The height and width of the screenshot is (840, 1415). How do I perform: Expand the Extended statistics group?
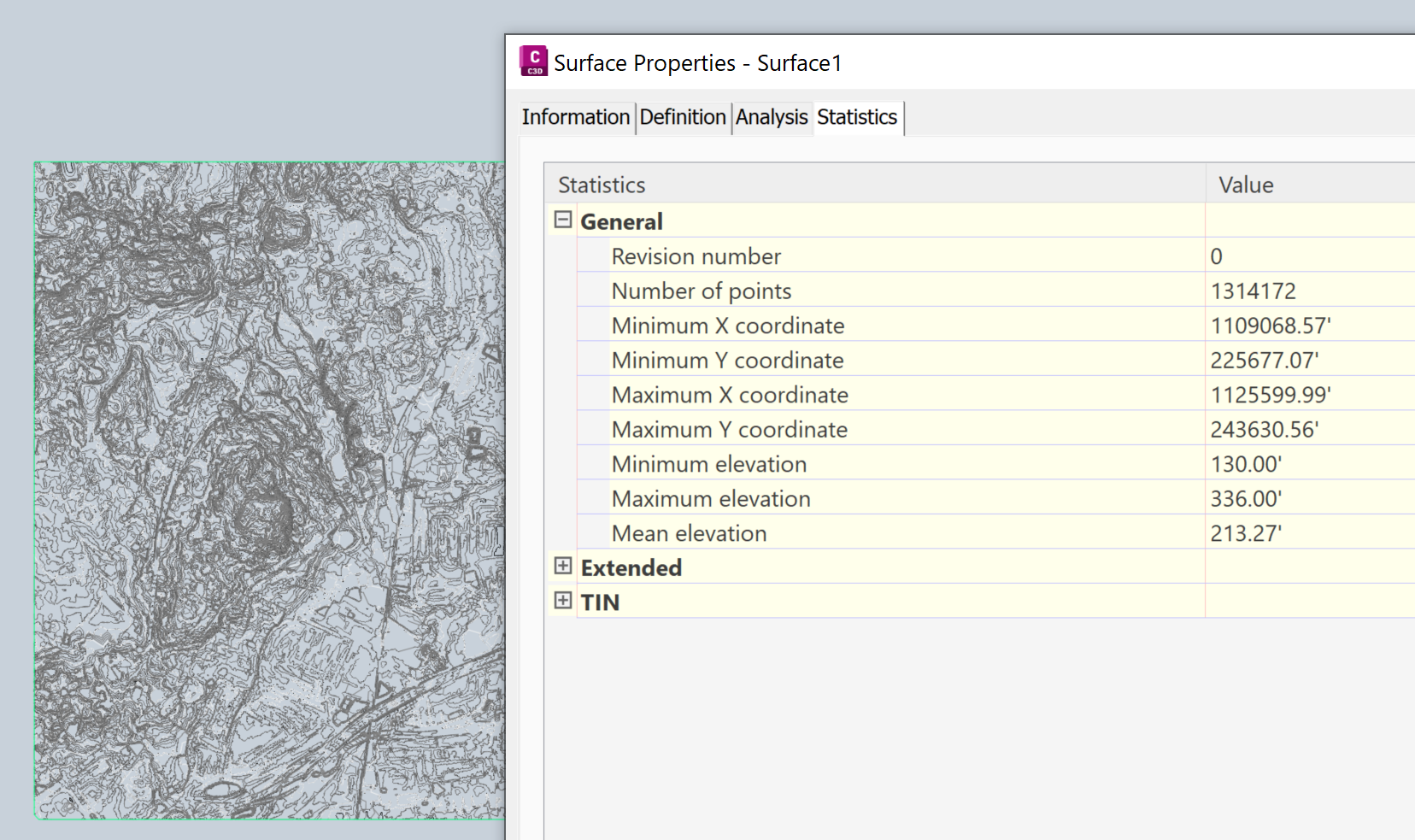(x=561, y=567)
